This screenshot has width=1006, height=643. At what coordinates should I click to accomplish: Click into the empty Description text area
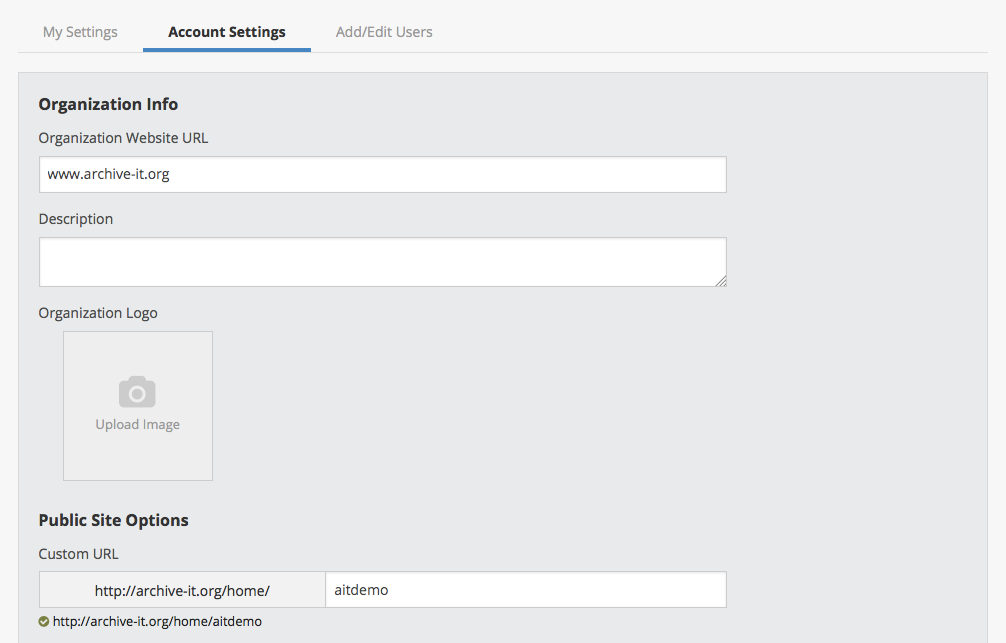(380, 262)
